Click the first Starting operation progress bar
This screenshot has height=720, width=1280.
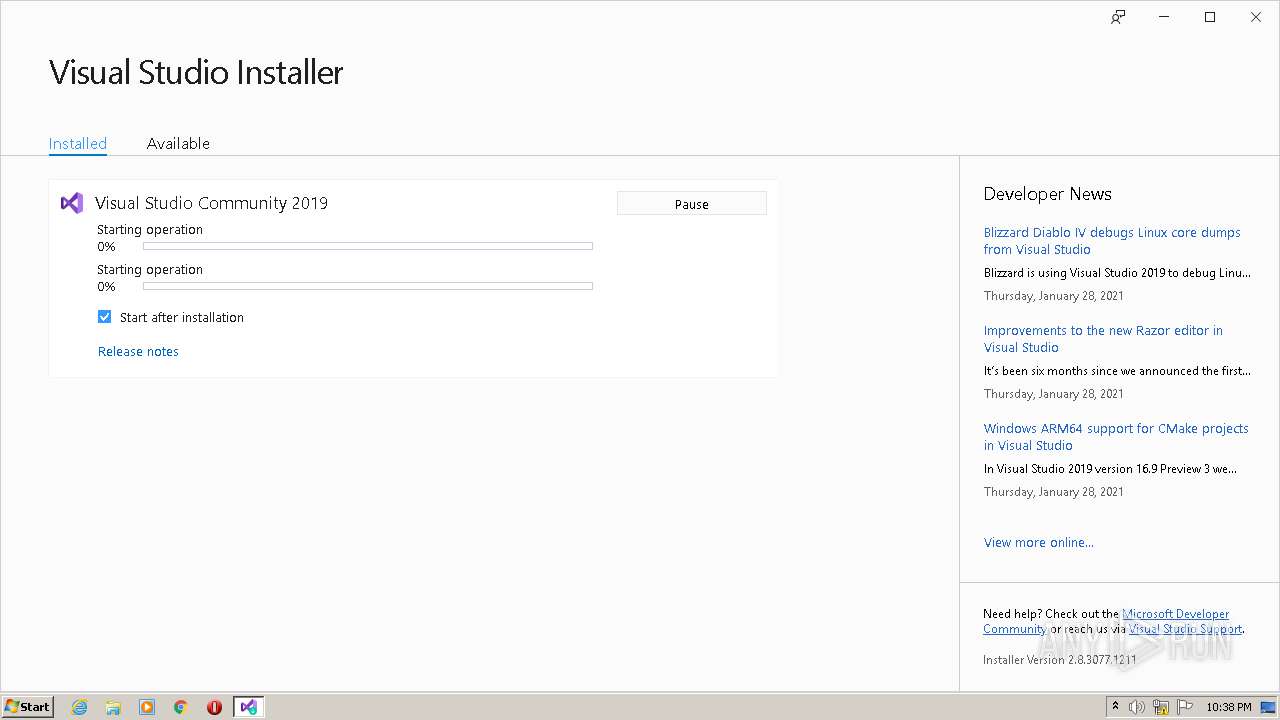click(x=368, y=246)
